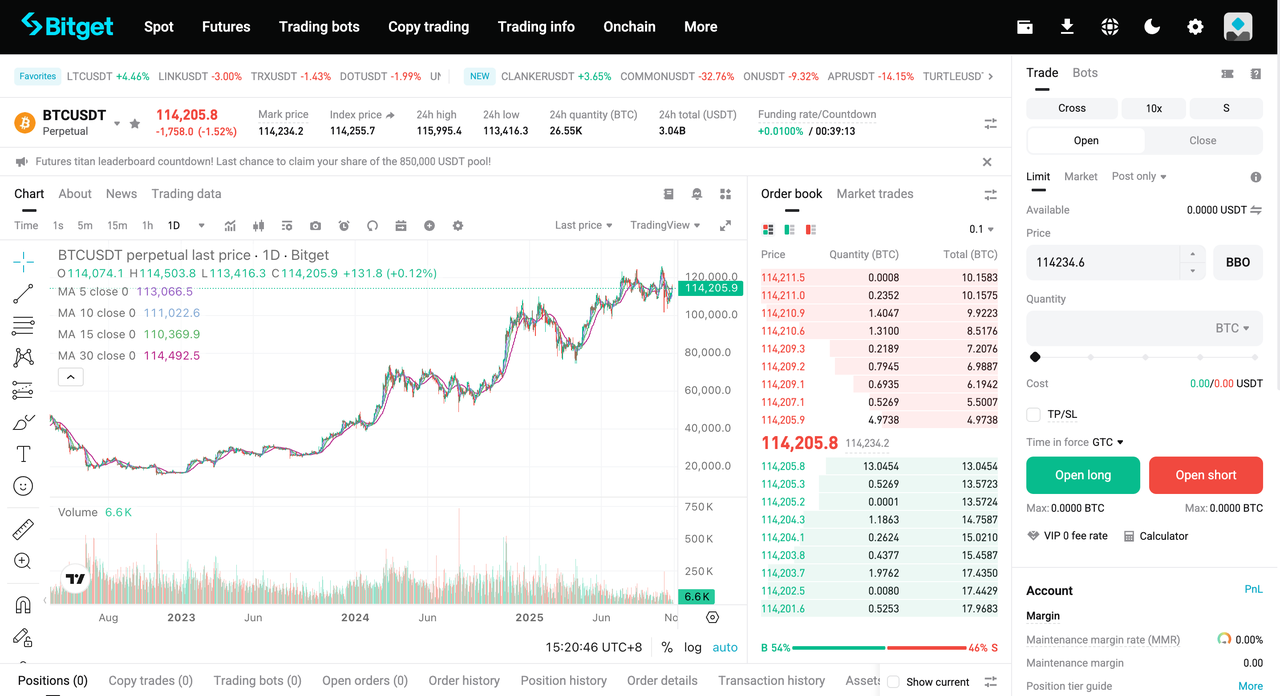The height and width of the screenshot is (696, 1280).
Task: Pick the text annotation tool
Action: 21,454
